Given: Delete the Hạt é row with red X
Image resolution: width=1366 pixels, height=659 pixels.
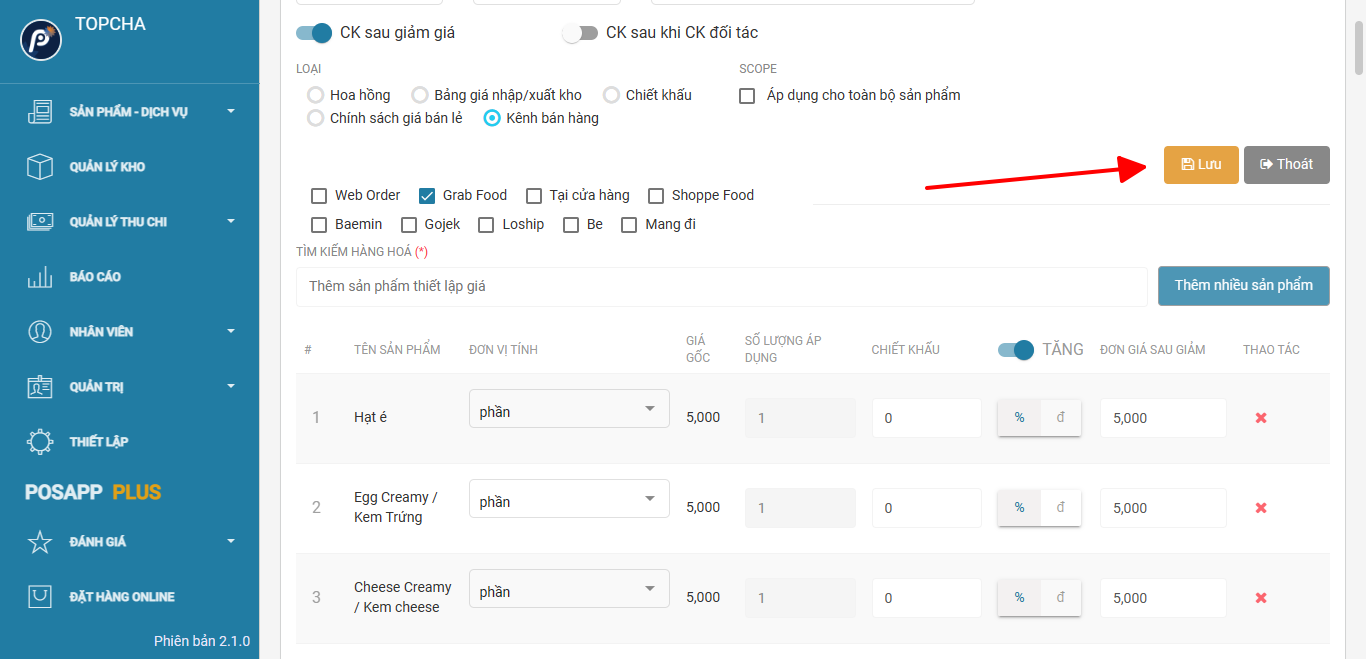Looking at the screenshot, I should pos(1261,418).
